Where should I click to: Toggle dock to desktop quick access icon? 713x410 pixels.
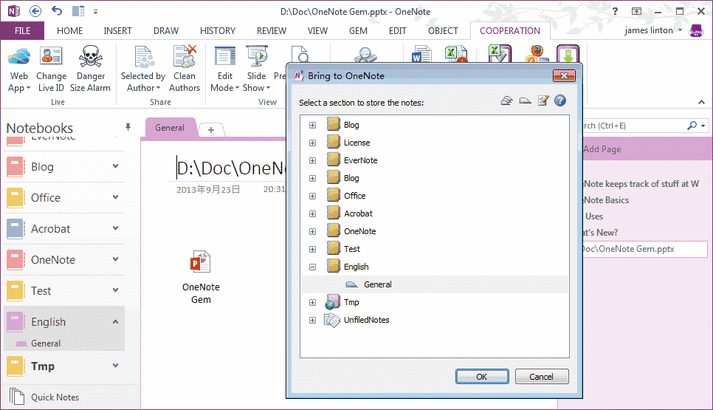click(x=78, y=11)
